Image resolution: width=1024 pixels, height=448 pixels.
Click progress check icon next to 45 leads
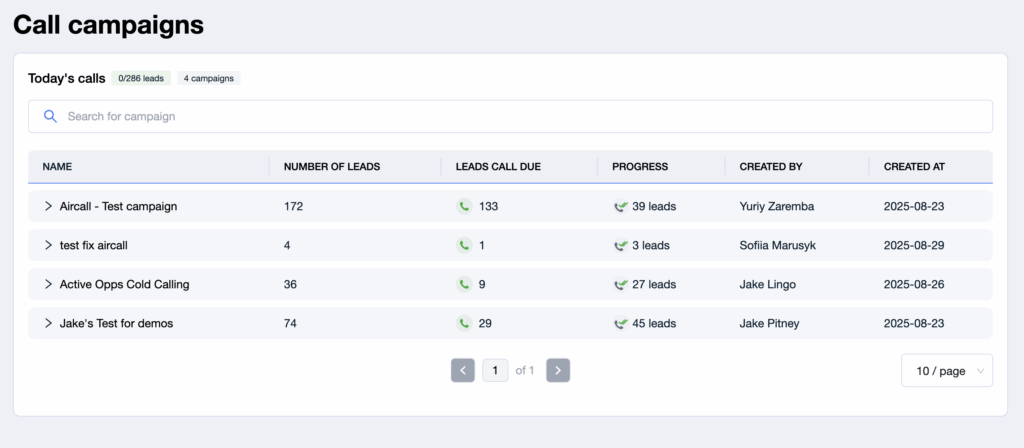(x=620, y=323)
